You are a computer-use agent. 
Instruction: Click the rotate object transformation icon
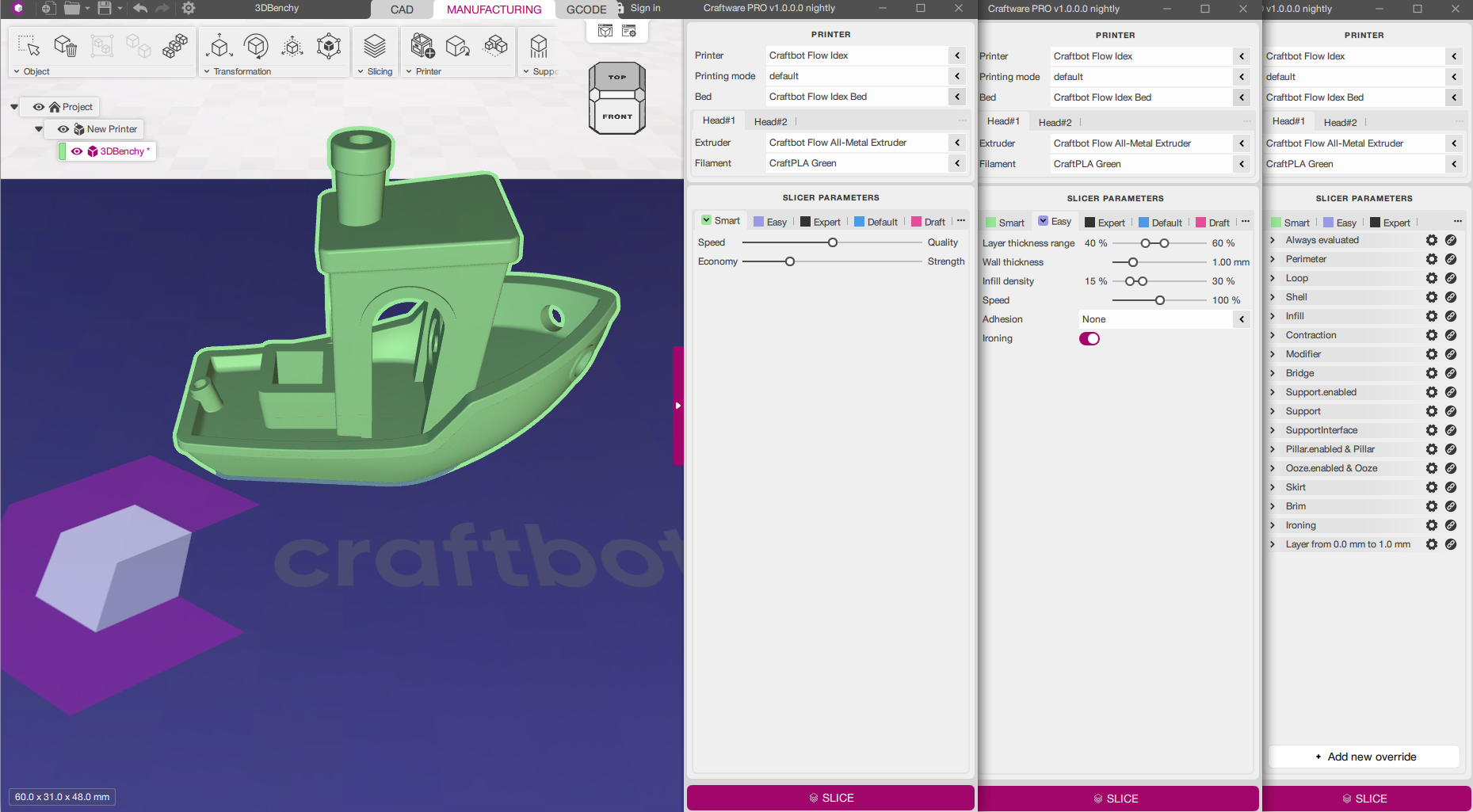coord(255,46)
